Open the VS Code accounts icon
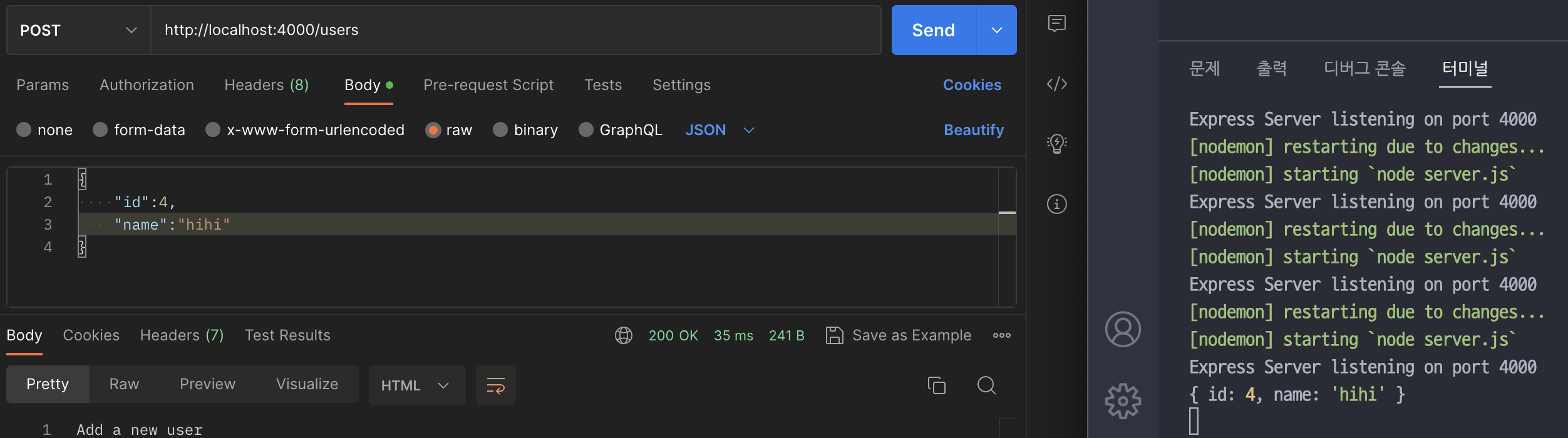 [1123, 329]
